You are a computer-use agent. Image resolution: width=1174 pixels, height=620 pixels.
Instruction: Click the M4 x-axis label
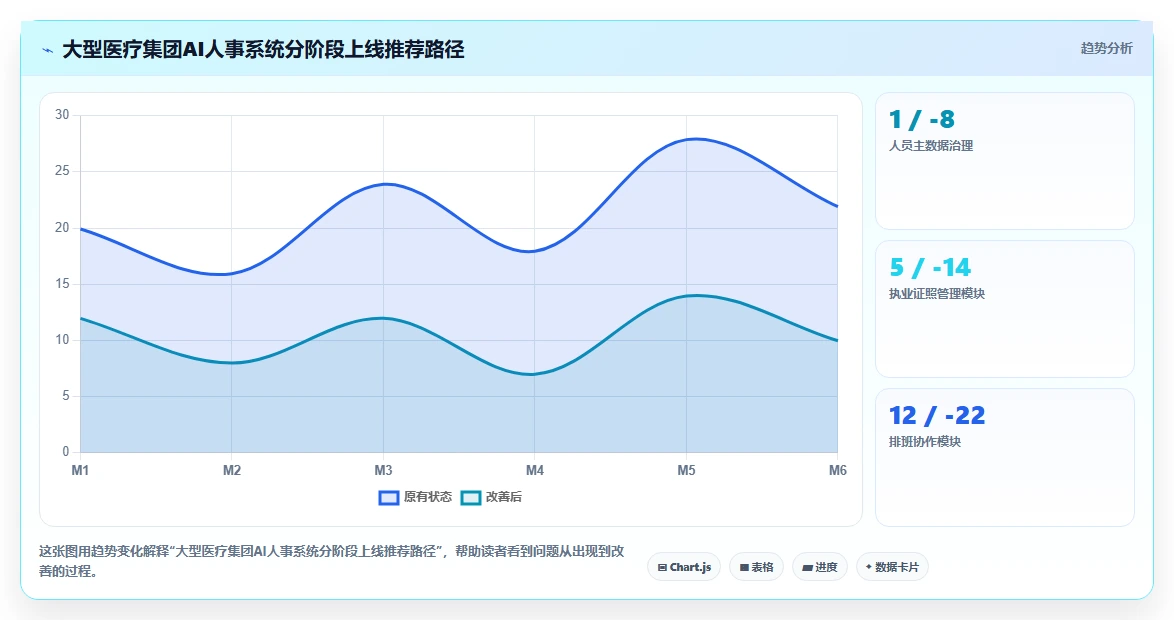pos(535,470)
